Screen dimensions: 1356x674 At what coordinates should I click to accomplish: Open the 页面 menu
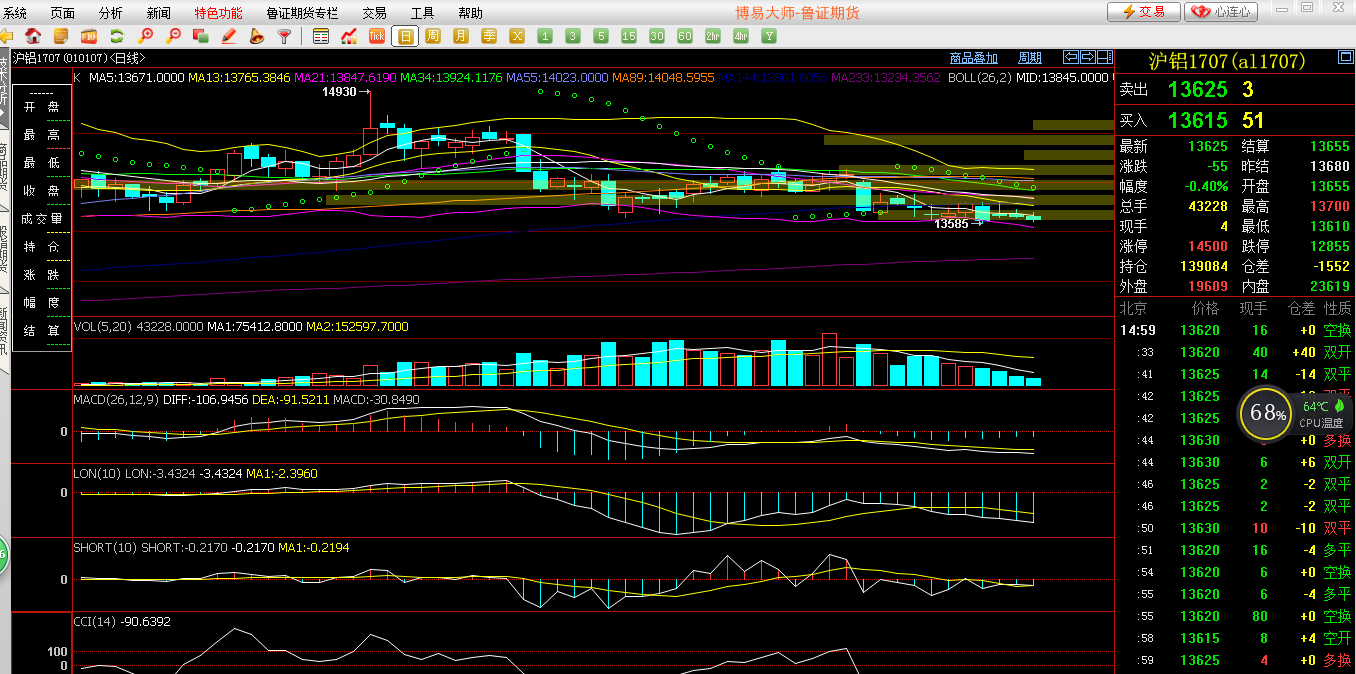pyautogui.click(x=63, y=13)
